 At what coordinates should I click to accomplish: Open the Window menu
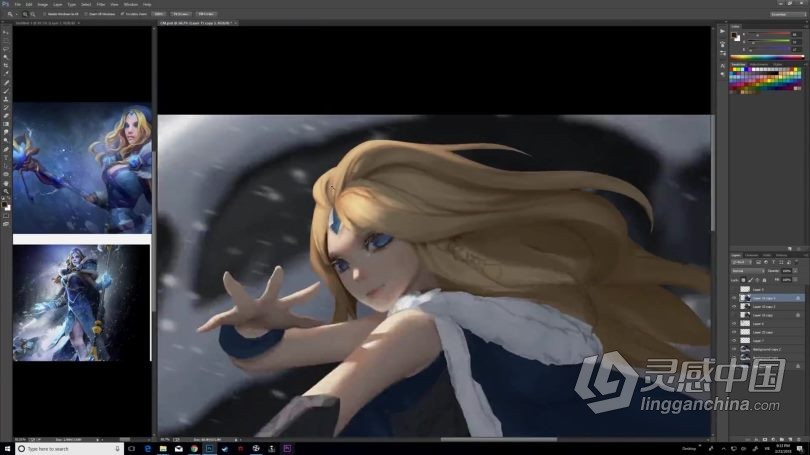131,4
